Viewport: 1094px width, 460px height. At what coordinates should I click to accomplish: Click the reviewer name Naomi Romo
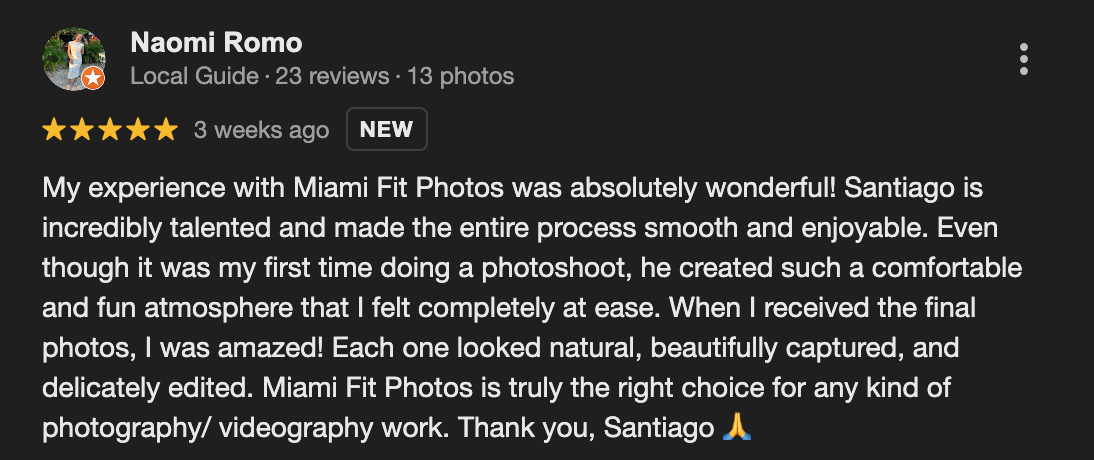(x=216, y=43)
